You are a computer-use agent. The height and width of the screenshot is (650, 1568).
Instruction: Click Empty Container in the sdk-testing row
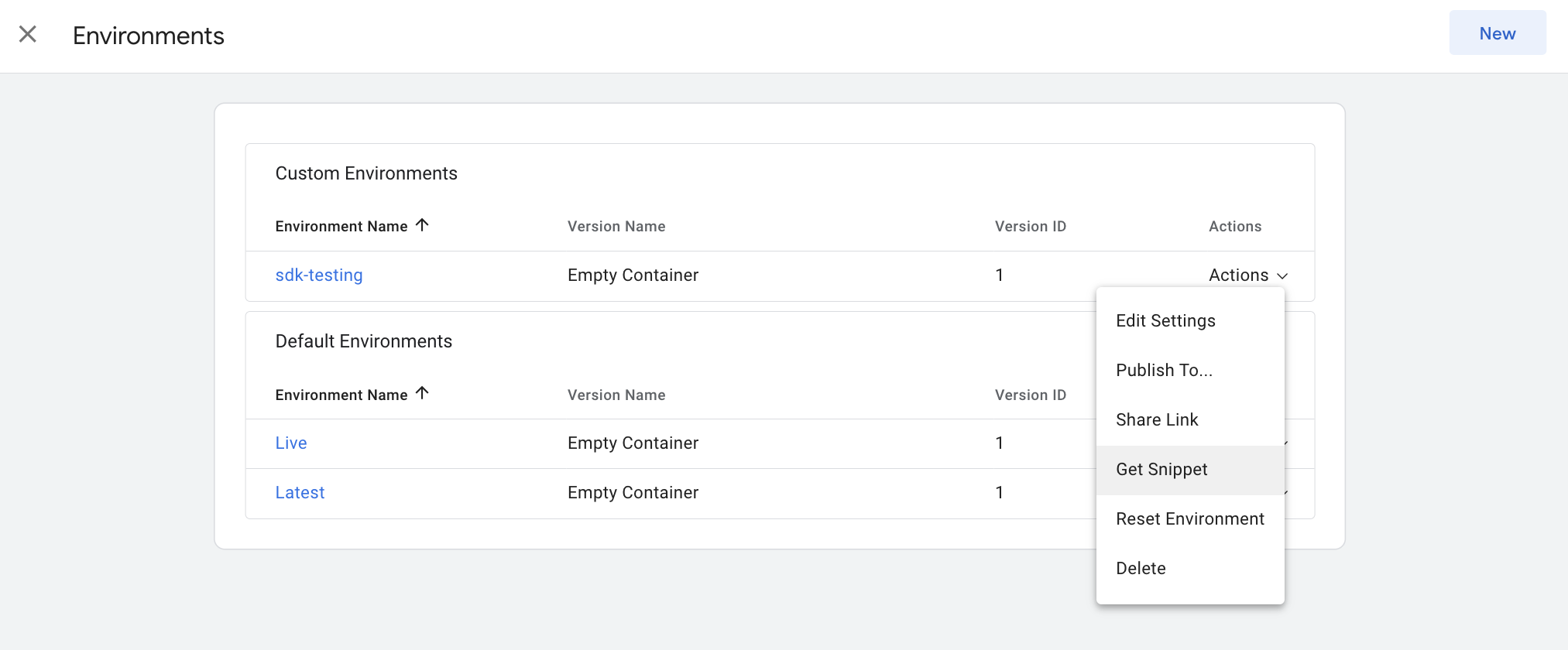(633, 275)
